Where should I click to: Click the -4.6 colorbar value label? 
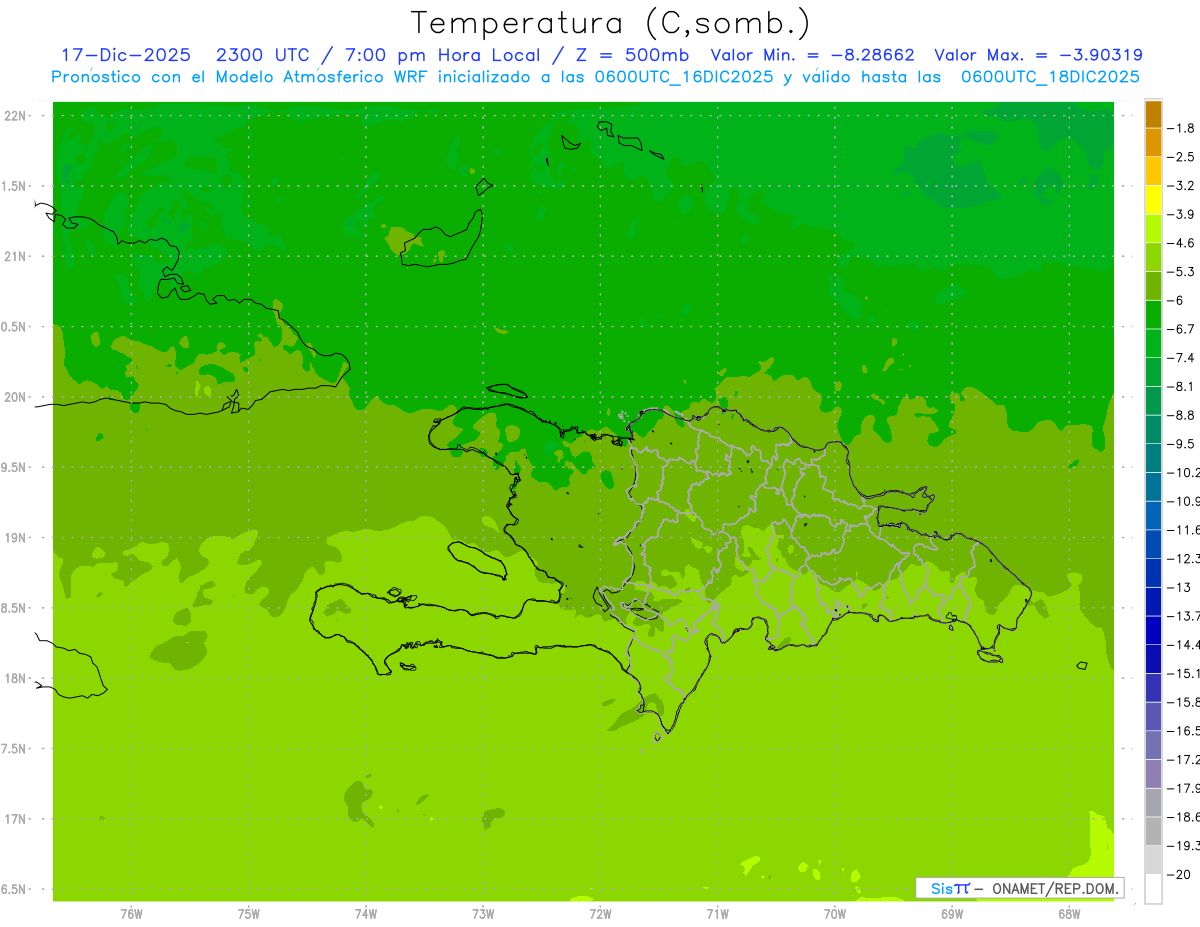tap(1181, 243)
